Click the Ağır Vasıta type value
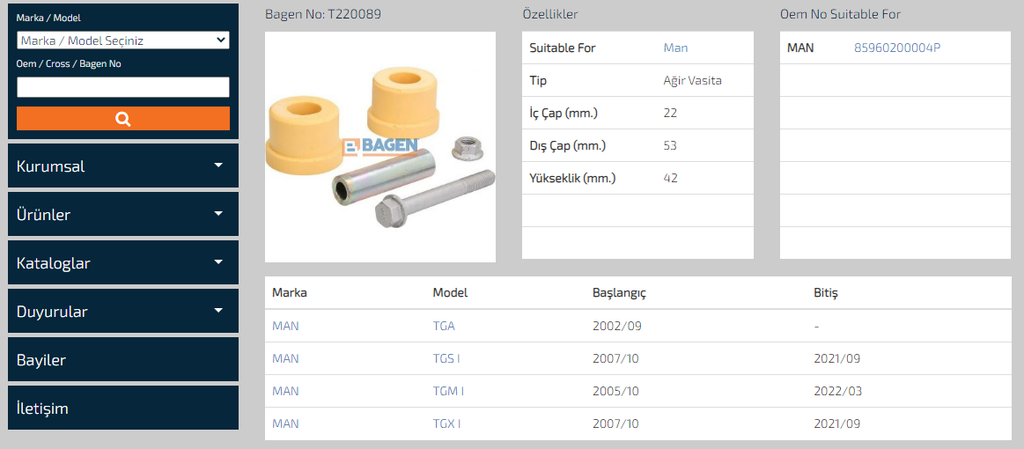Viewport: 1024px width, 449px height. 692,81
